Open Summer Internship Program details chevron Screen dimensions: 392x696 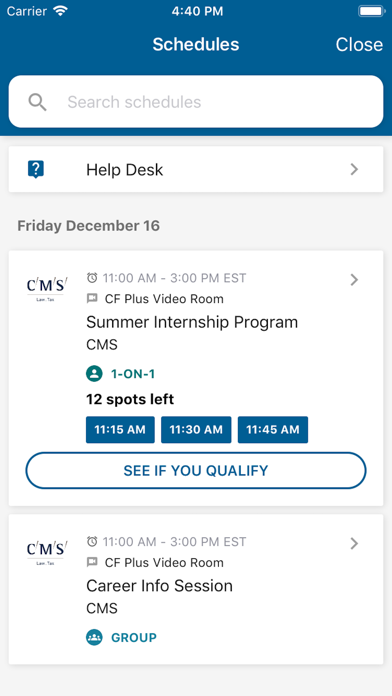(x=354, y=280)
